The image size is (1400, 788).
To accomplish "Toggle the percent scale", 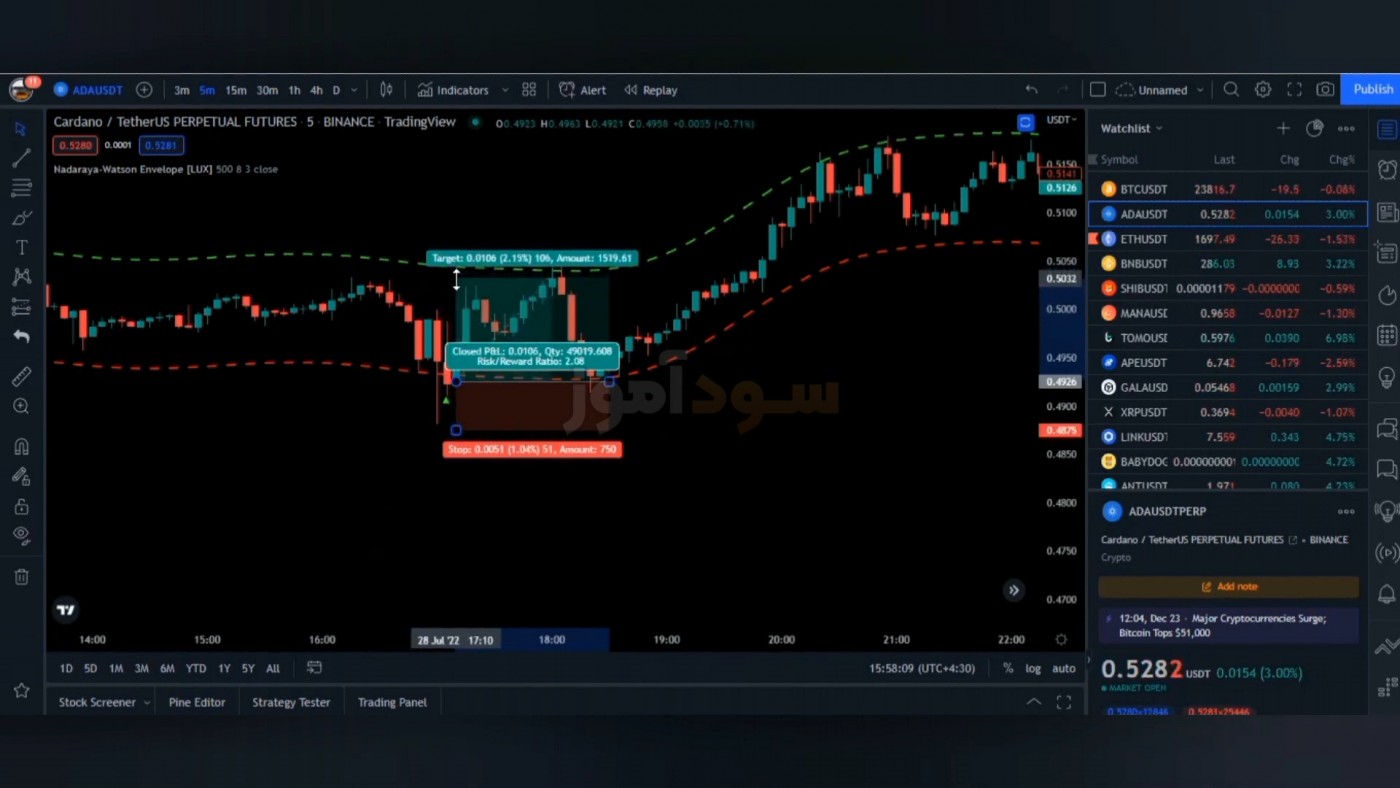I will pyautogui.click(x=1008, y=668).
